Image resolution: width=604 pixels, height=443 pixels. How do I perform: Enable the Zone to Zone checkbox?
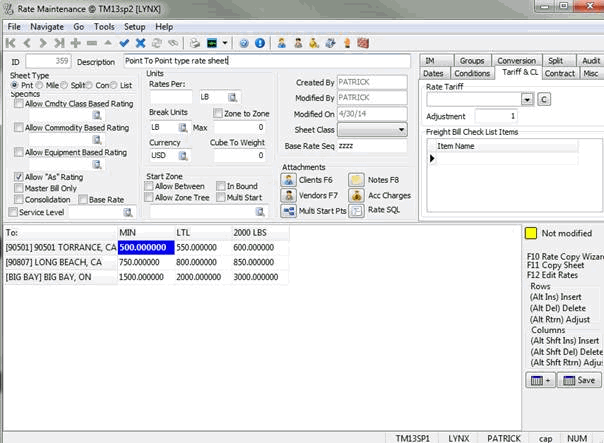pyautogui.click(x=218, y=114)
